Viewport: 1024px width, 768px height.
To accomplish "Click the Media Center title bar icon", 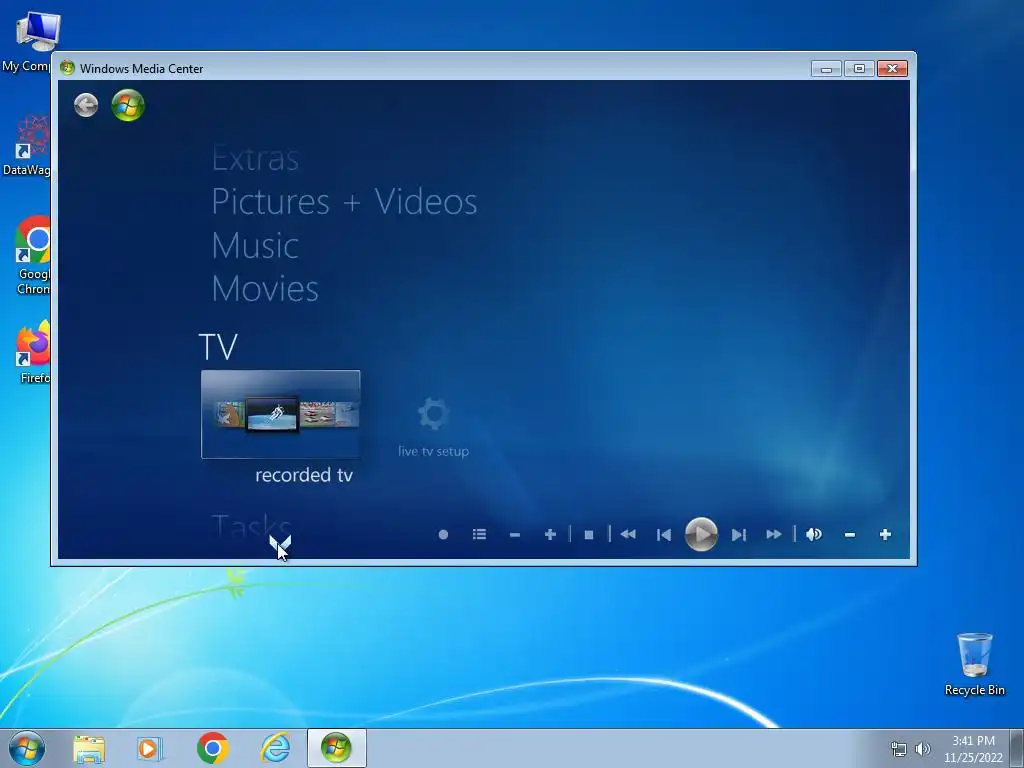I will click(67, 68).
